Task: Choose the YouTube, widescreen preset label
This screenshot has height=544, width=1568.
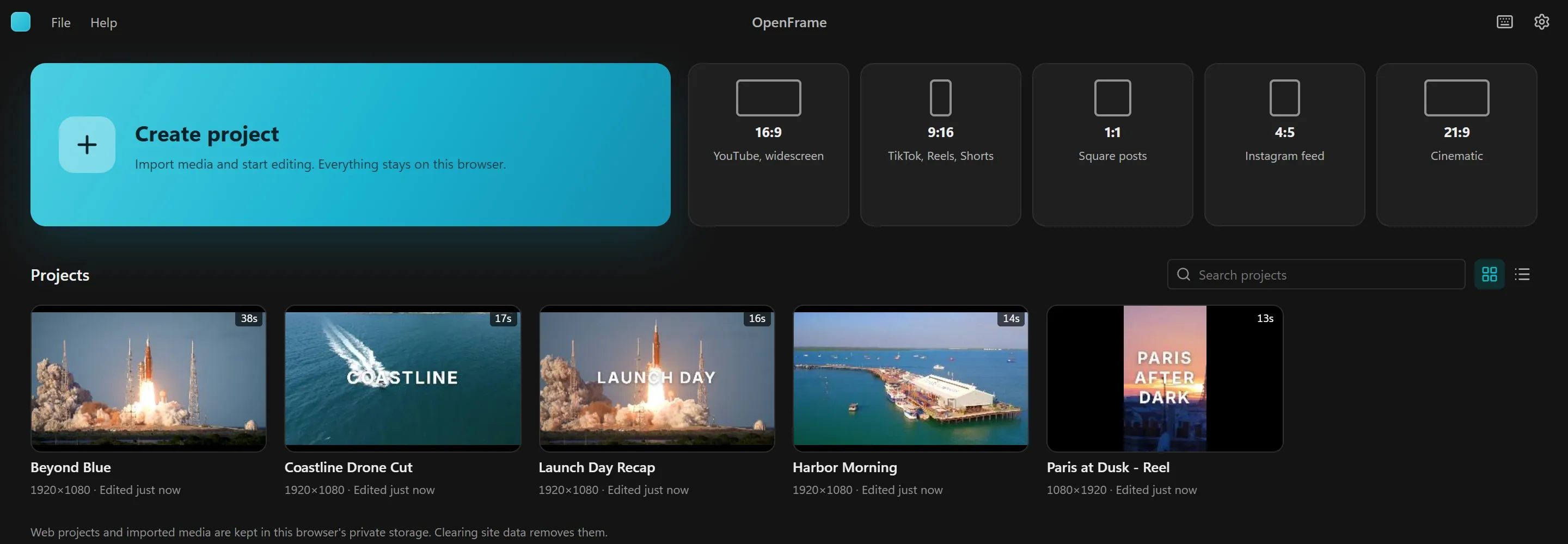Action: tap(768, 156)
